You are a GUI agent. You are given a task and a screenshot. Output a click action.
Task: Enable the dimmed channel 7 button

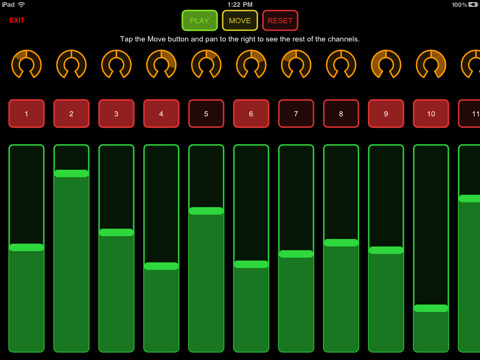coord(296,114)
